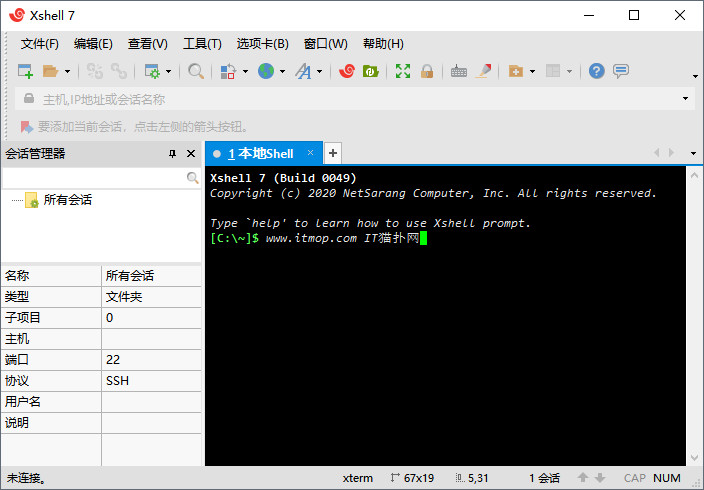This screenshot has width=704, height=490.
Task: Add a new tab with plus button
Action: click(333, 153)
